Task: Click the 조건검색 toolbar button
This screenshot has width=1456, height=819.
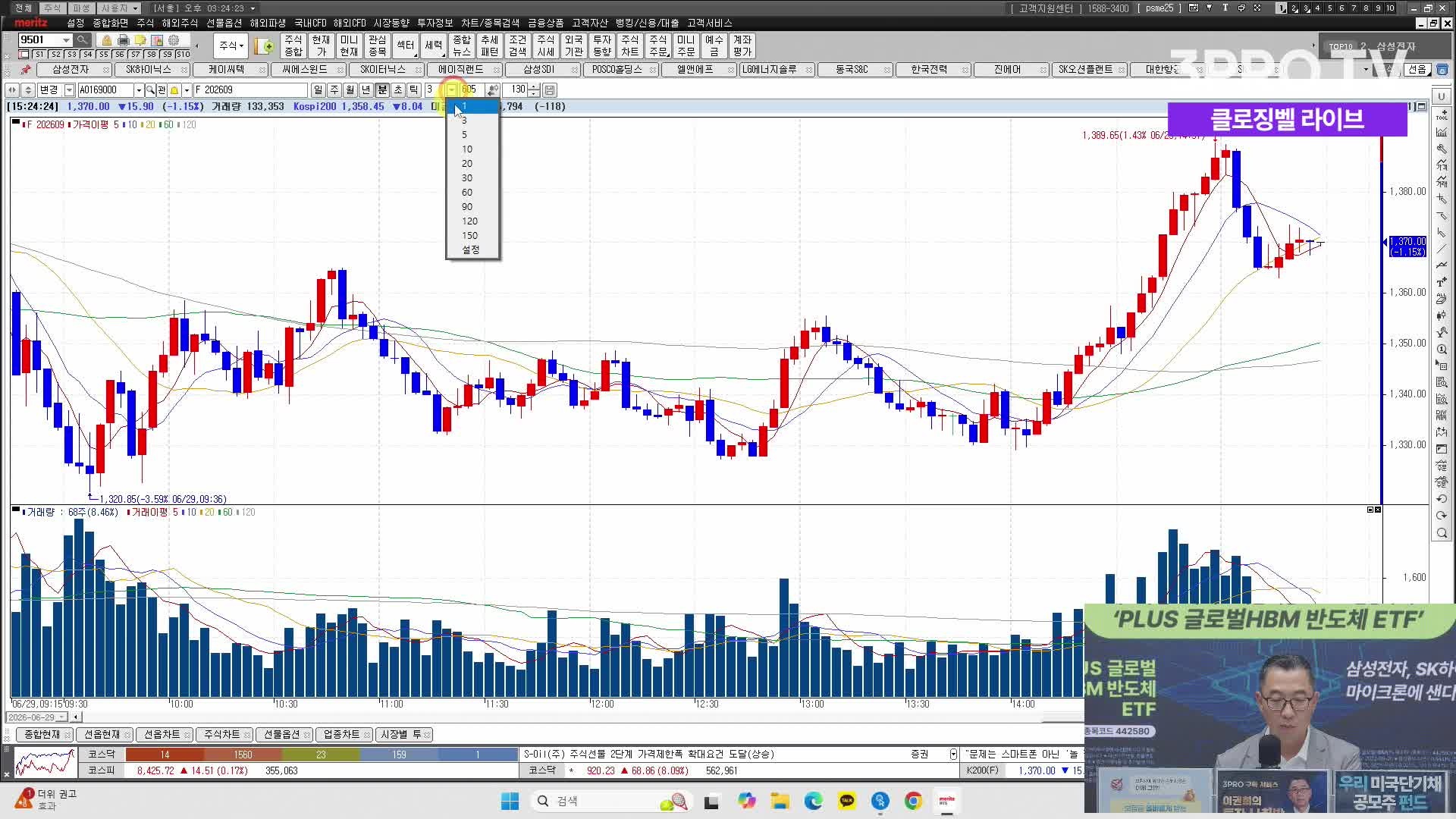Action: pos(517,46)
